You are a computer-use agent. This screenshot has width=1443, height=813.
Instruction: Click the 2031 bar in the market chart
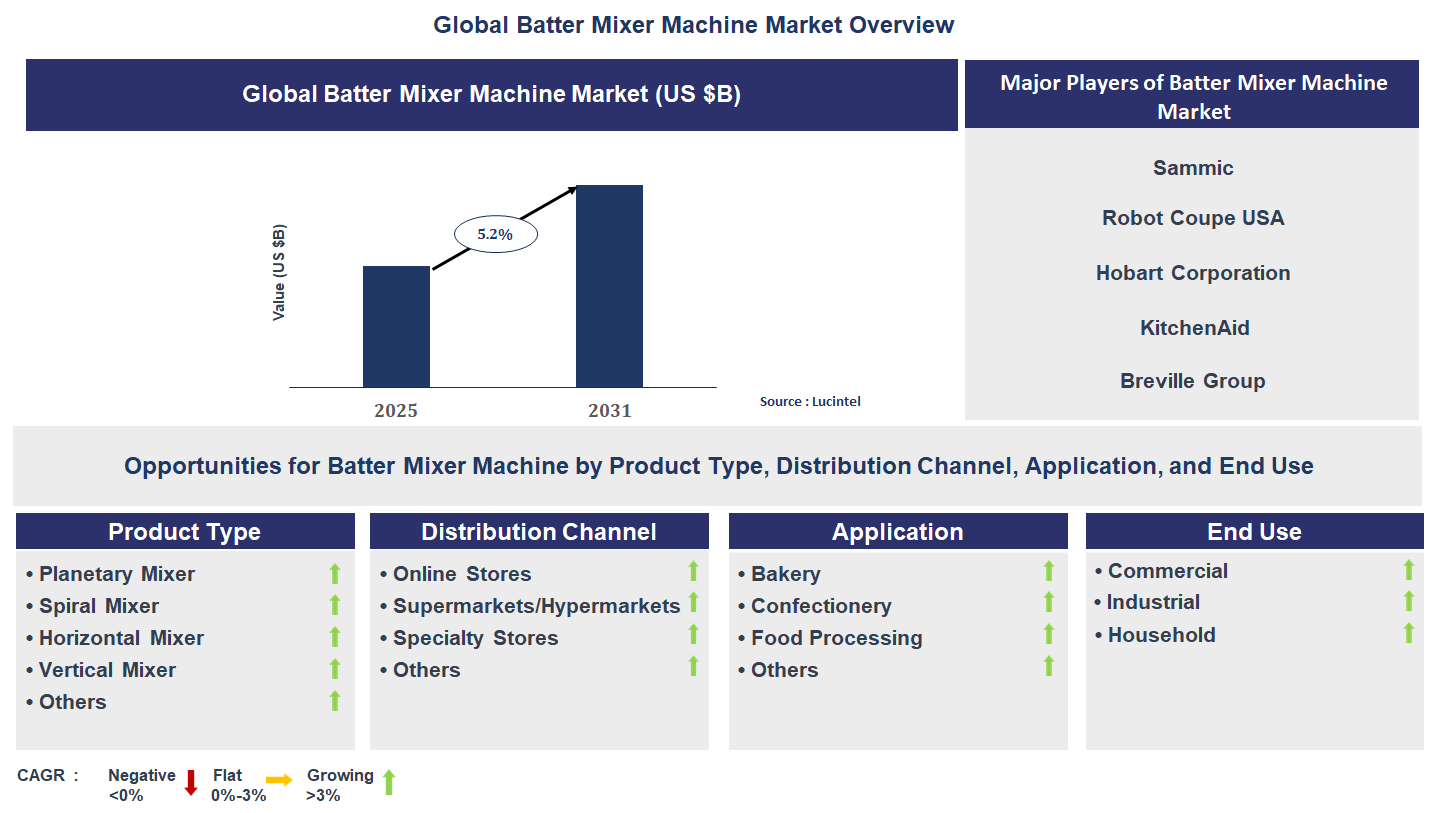609,285
